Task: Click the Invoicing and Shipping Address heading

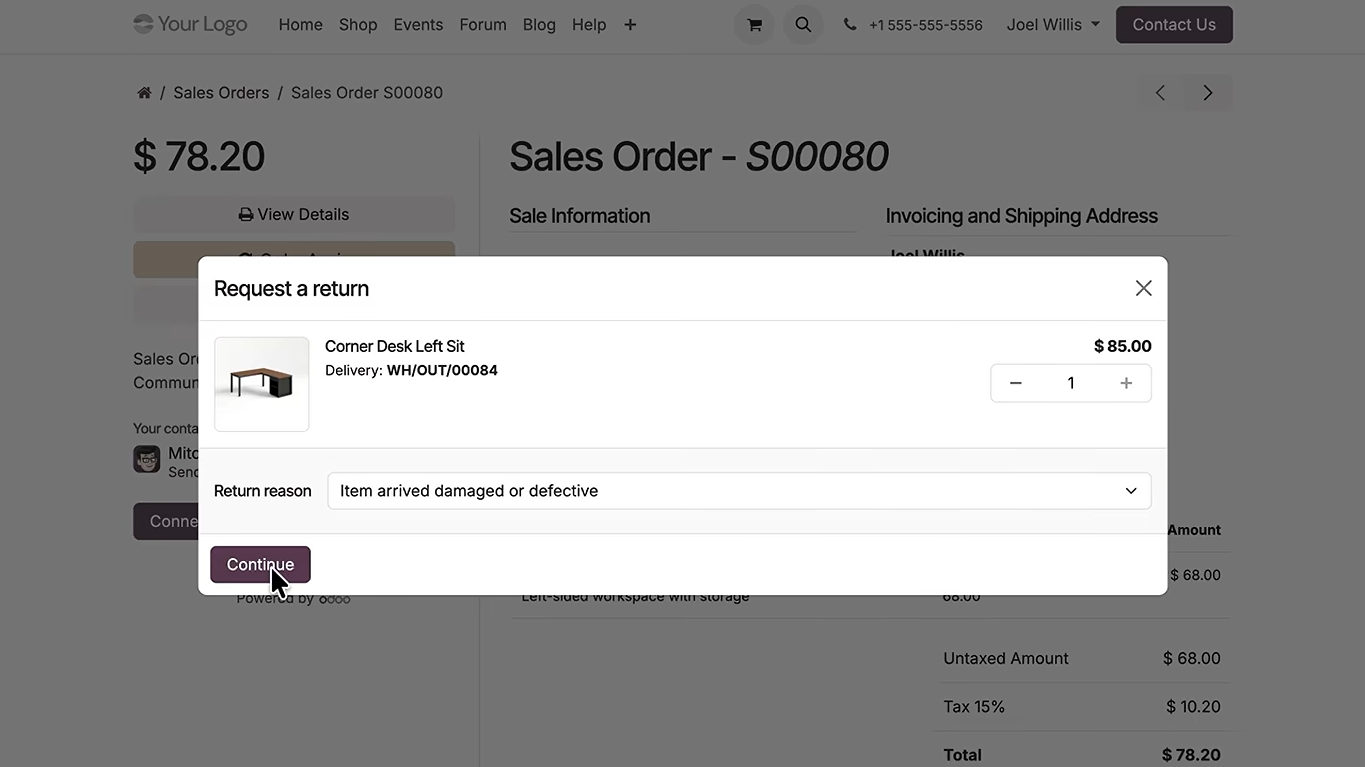Action: (x=1022, y=216)
